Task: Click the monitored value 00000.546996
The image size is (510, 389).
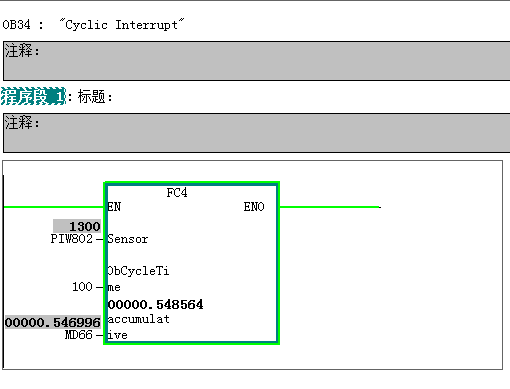Action: tap(53, 322)
